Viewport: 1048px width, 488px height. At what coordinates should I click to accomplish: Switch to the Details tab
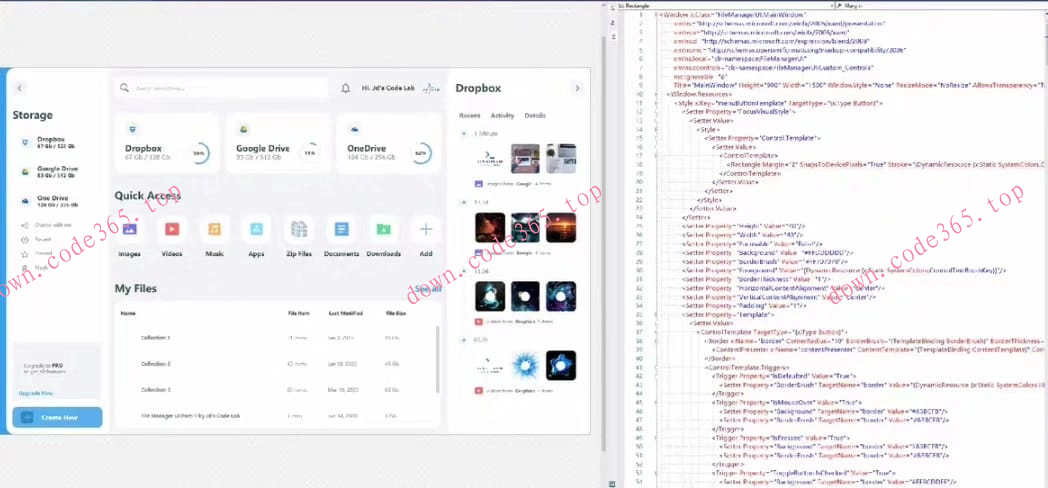(x=535, y=116)
